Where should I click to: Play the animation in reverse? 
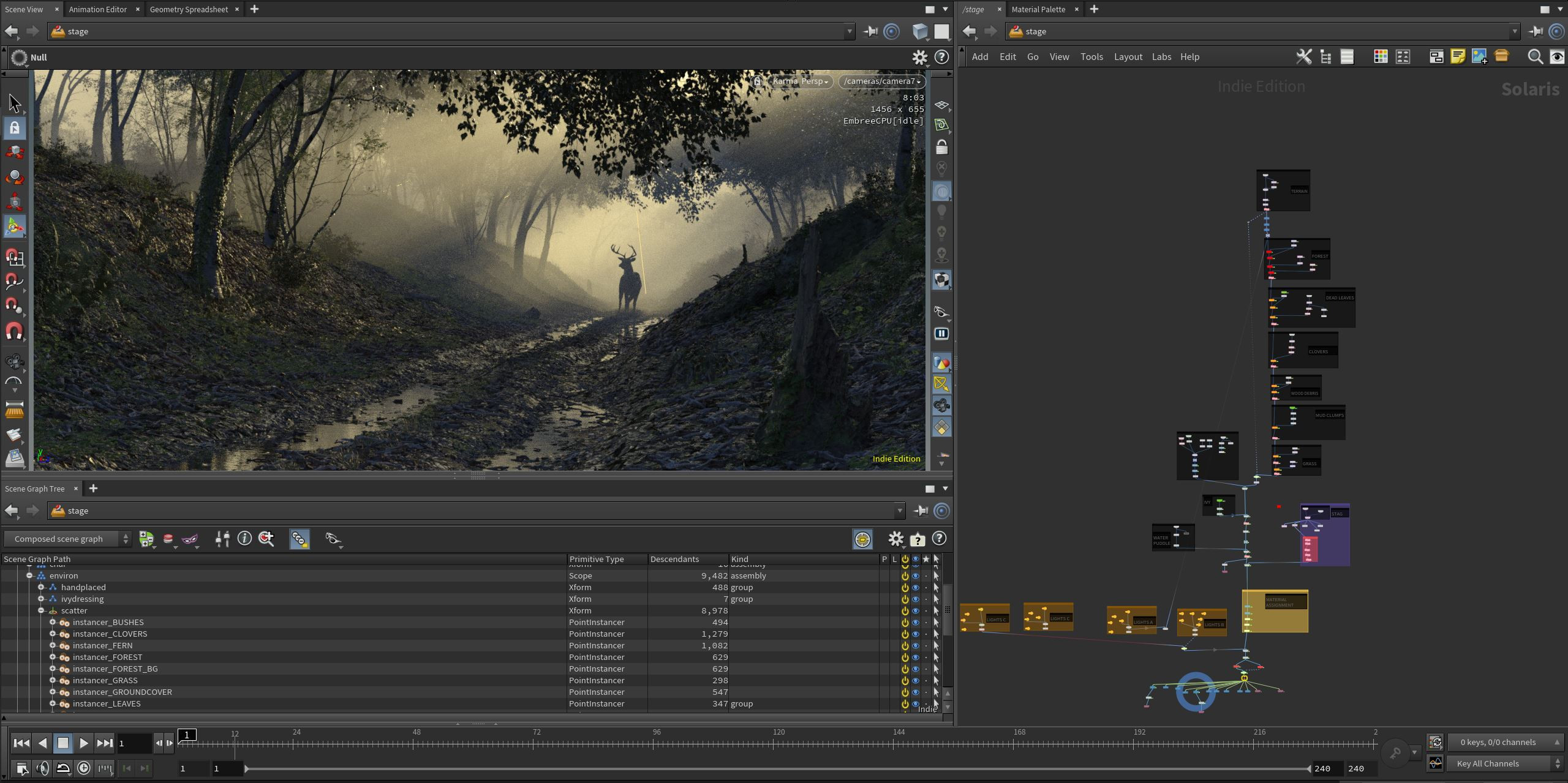click(42, 743)
